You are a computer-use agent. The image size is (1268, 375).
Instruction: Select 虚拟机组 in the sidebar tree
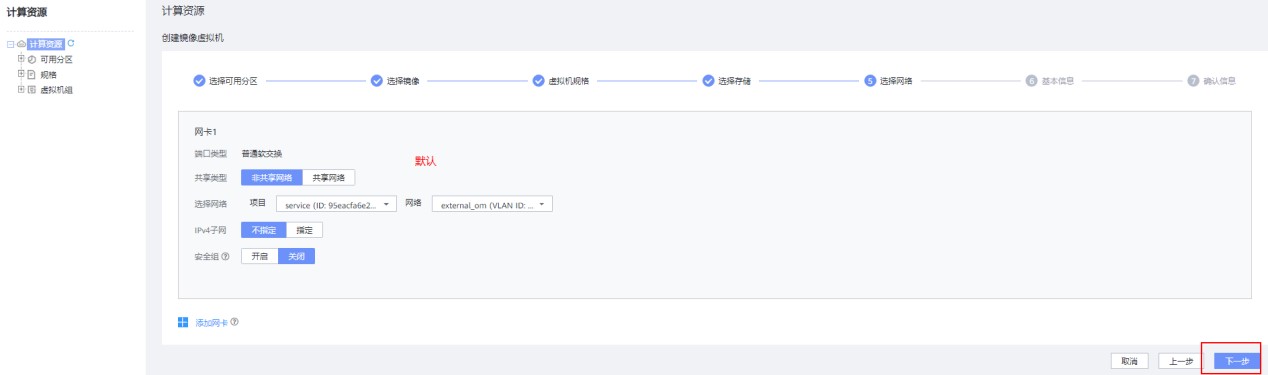coord(56,89)
